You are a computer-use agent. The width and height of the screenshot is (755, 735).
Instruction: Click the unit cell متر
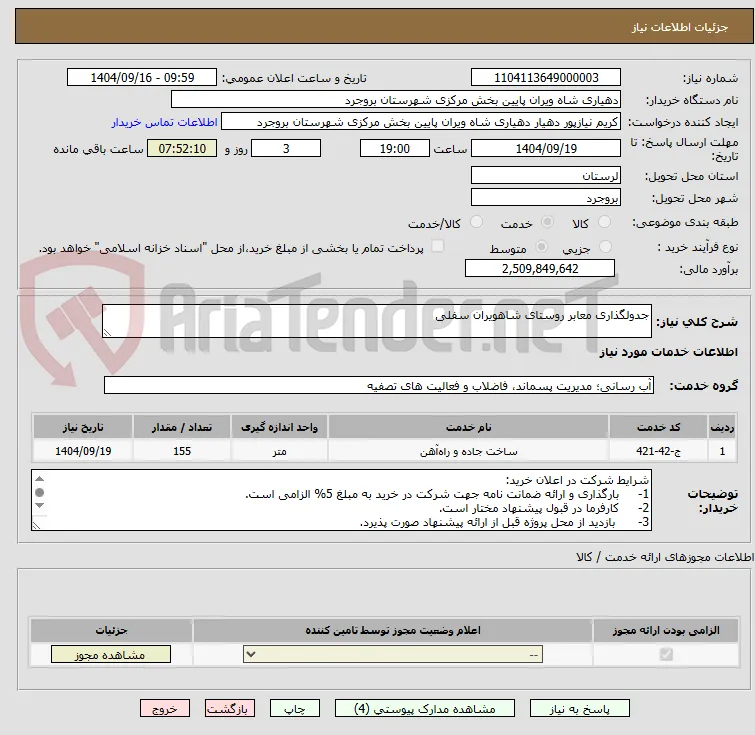[x=279, y=451]
